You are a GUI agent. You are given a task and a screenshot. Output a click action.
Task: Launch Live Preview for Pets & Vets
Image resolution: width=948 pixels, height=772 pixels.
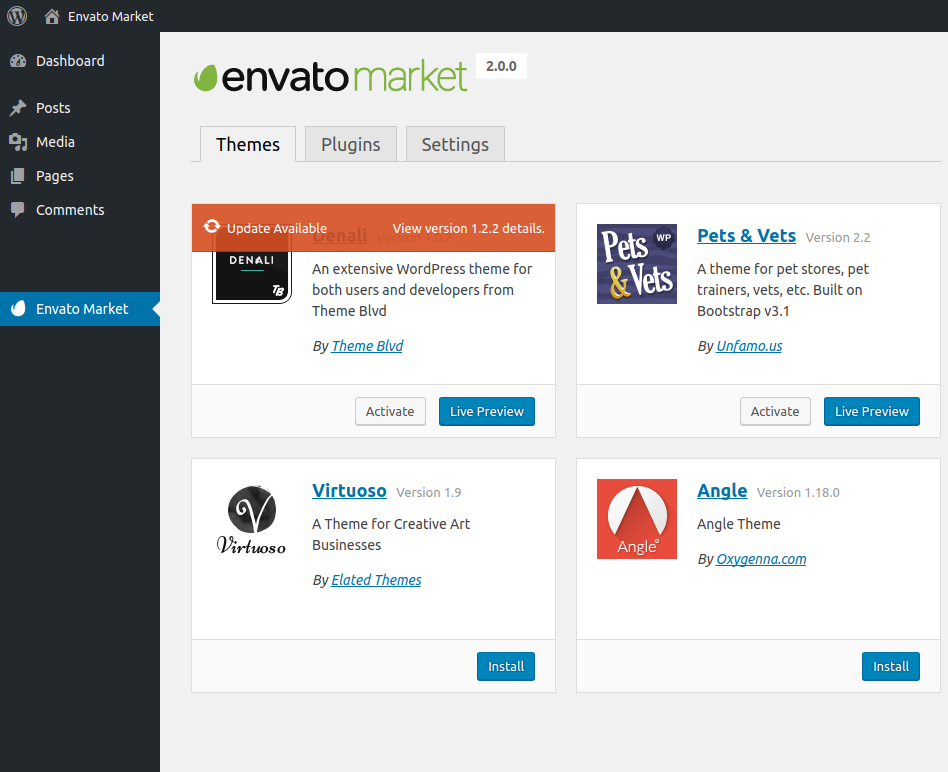pyautogui.click(x=871, y=411)
